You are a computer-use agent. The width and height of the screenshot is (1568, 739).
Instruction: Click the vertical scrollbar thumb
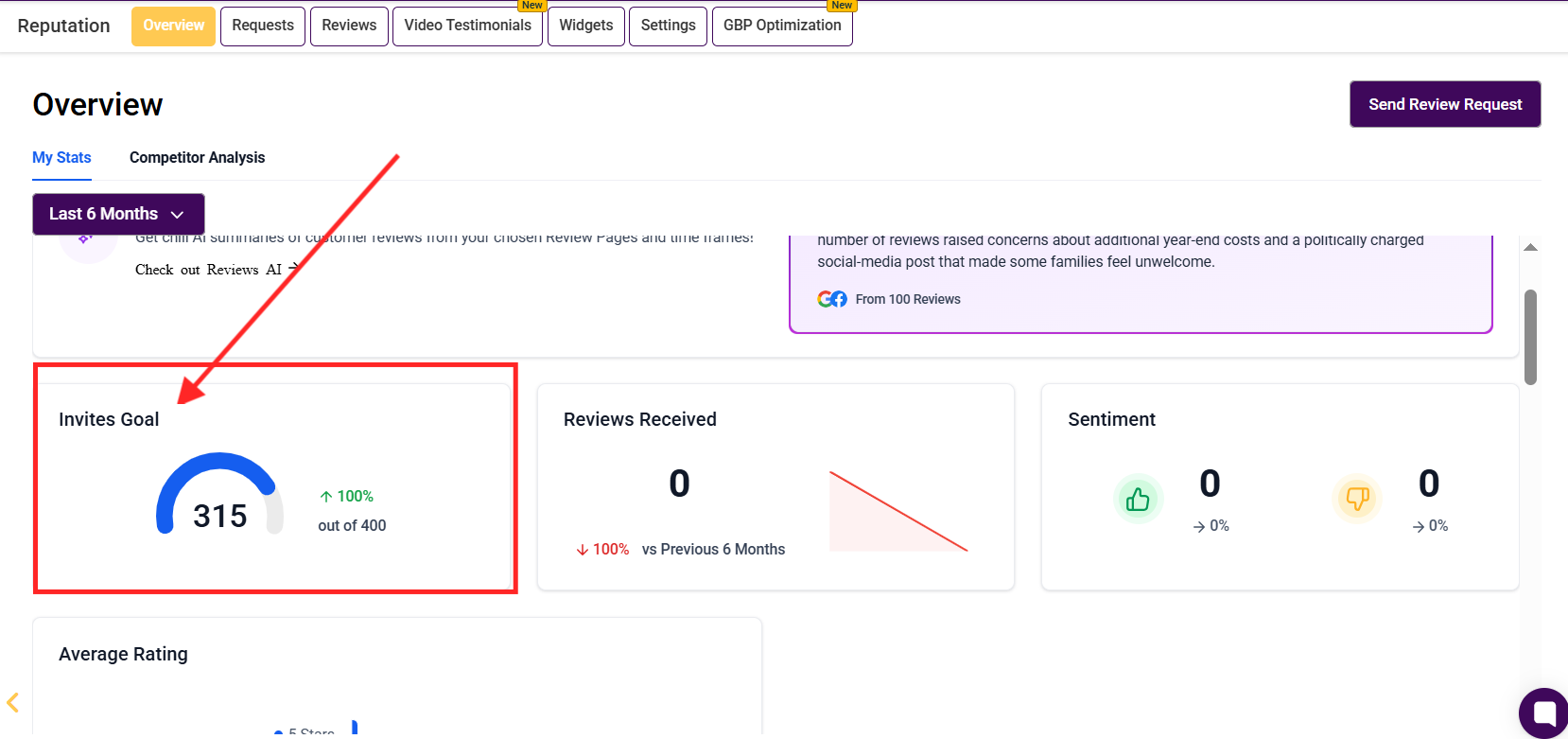[1530, 337]
